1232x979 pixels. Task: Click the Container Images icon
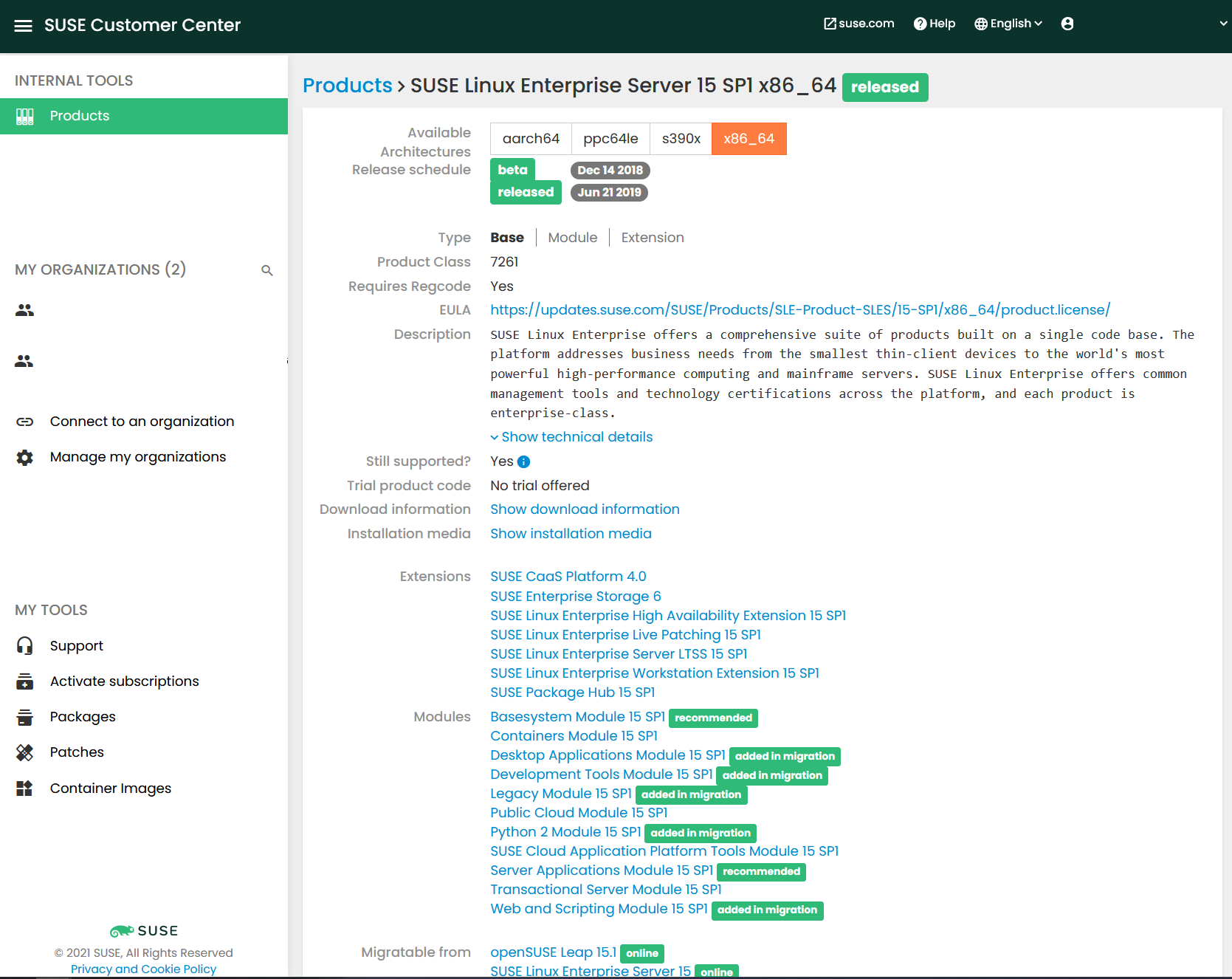click(25, 789)
